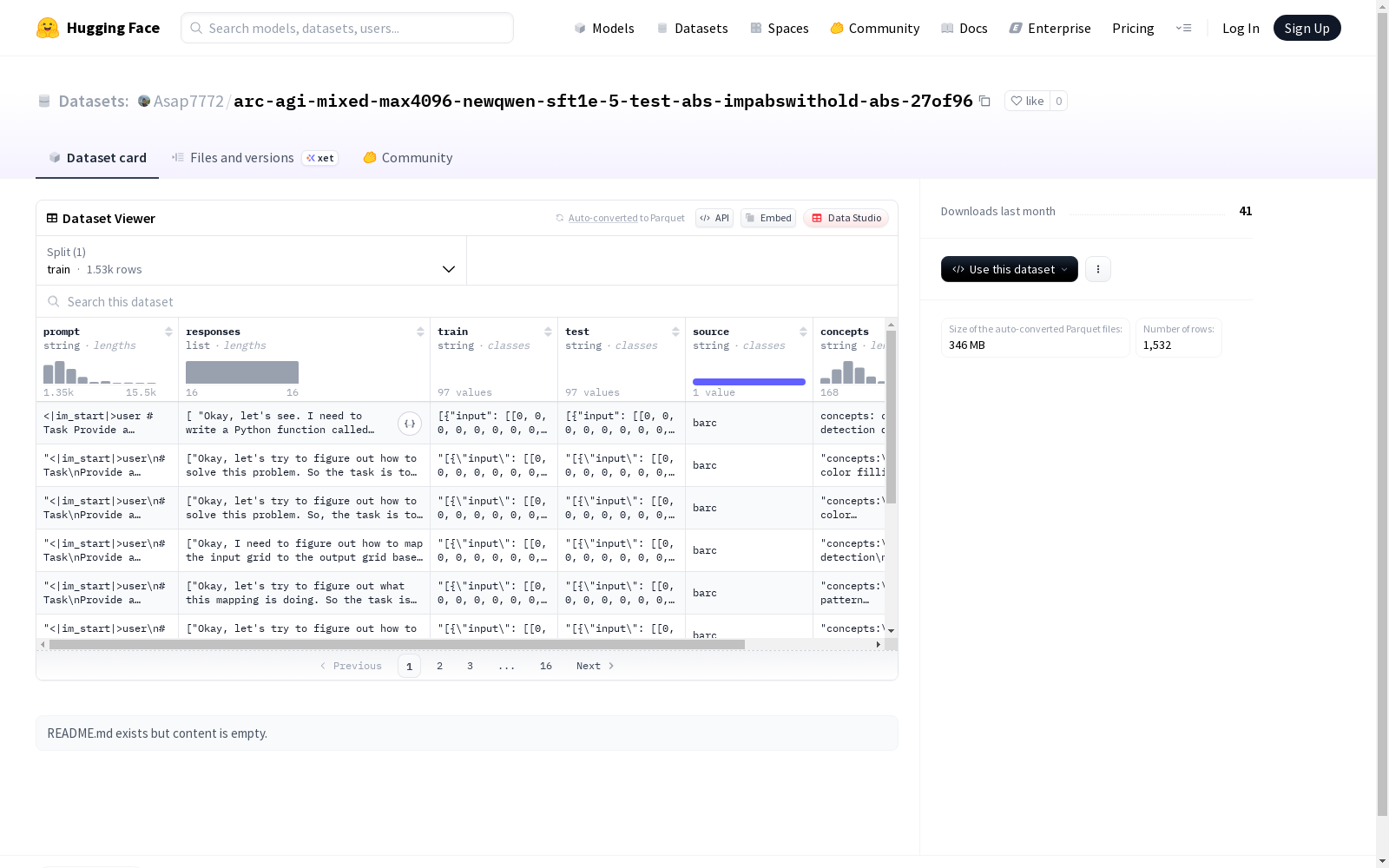Click current page 1 button
Image resolution: width=1389 pixels, height=868 pixels.
pos(409,666)
